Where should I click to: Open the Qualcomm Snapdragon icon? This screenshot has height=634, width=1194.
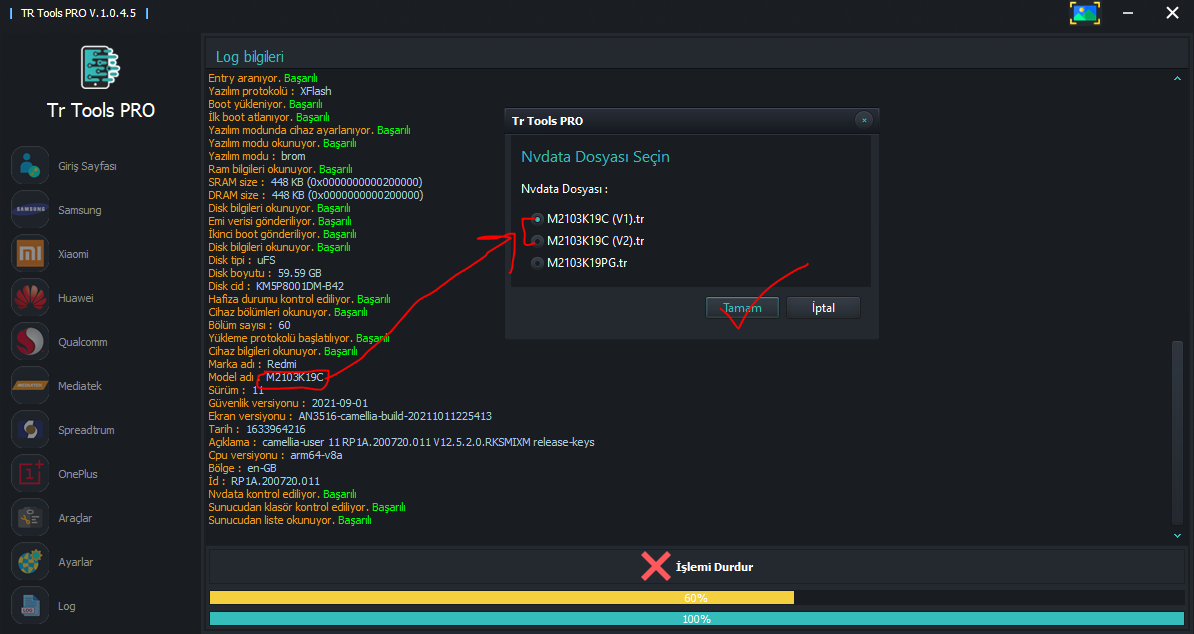click(30, 342)
